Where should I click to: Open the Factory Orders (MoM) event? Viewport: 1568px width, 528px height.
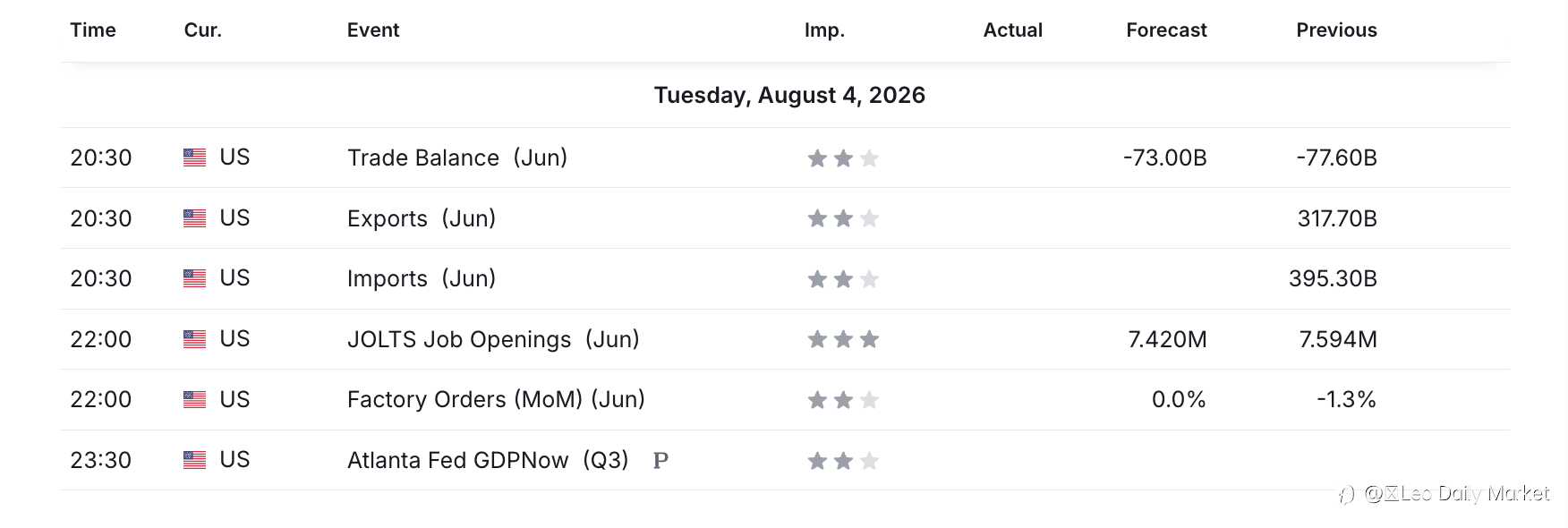pyautogui.click(x=496, y=399)
